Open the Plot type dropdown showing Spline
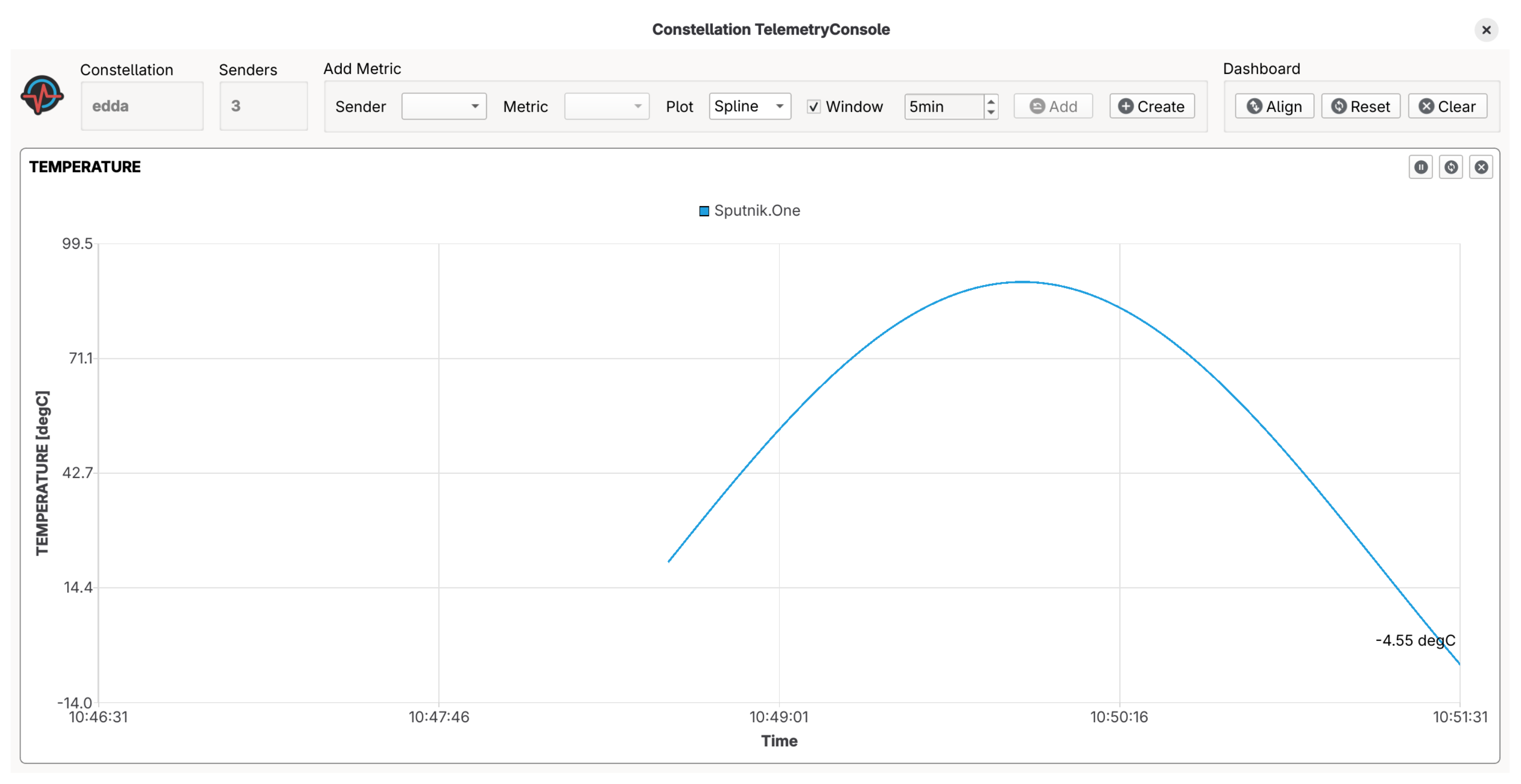 [749, 106]
